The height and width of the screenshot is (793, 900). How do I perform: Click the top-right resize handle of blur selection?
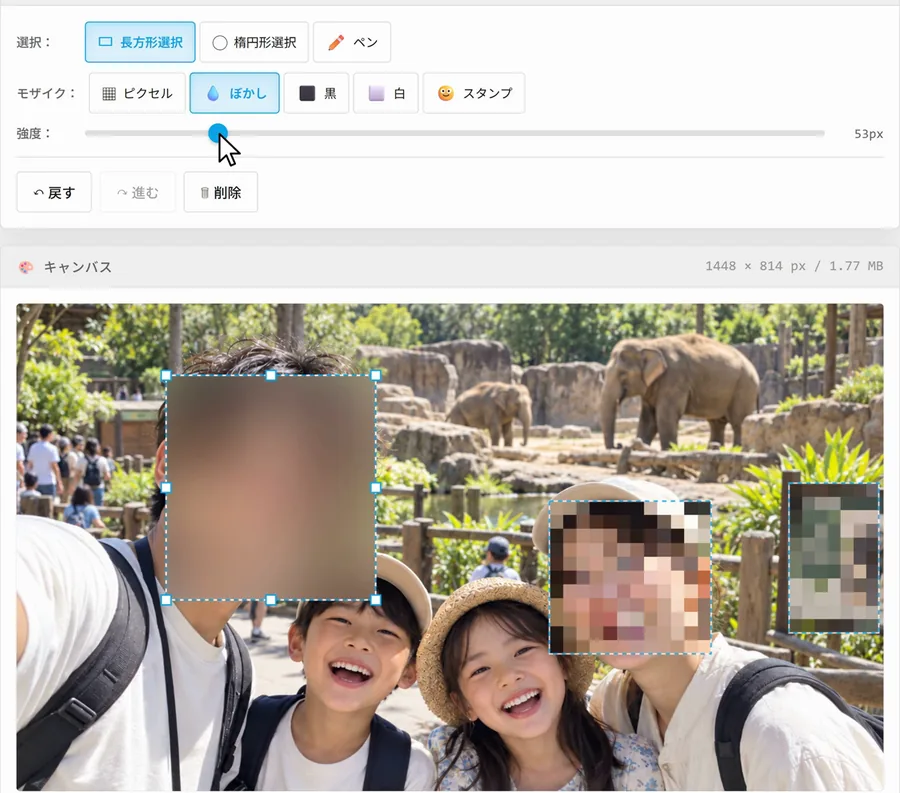(x=375, y=376)
